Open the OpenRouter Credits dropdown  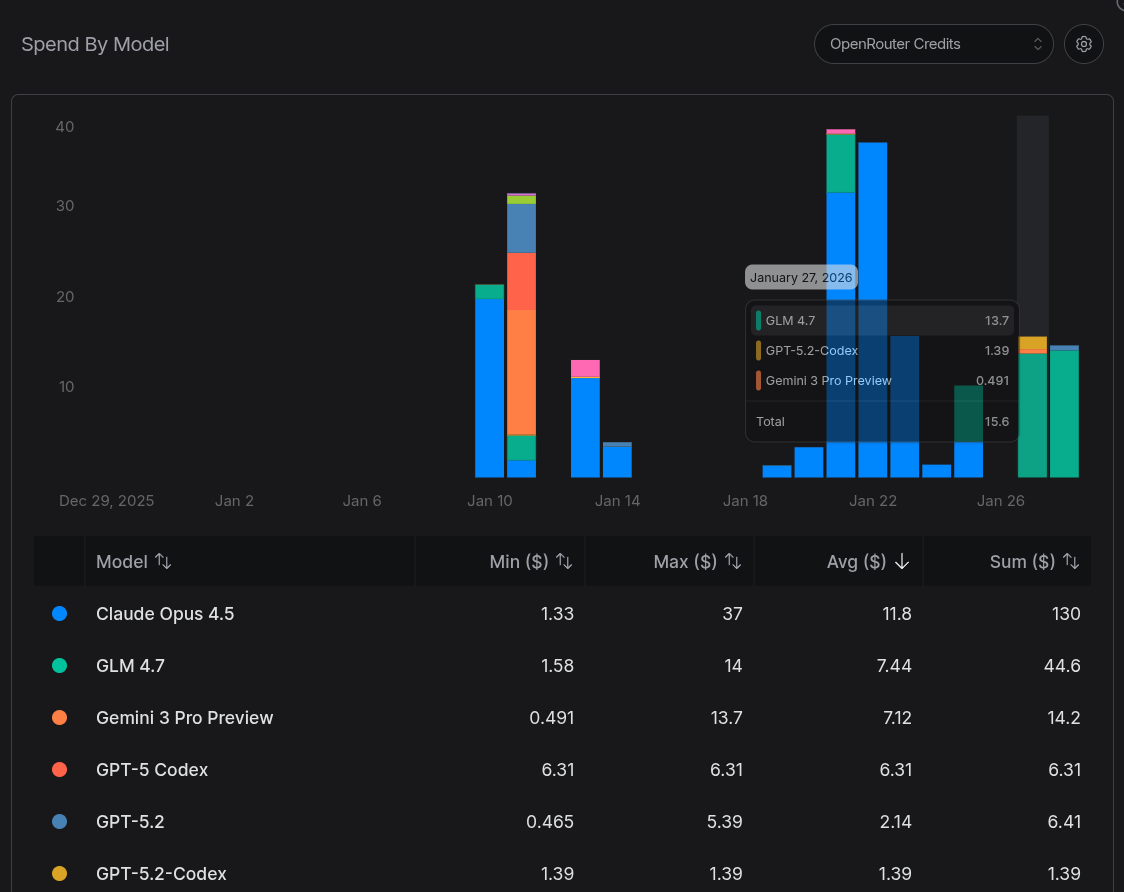(933, 44)
